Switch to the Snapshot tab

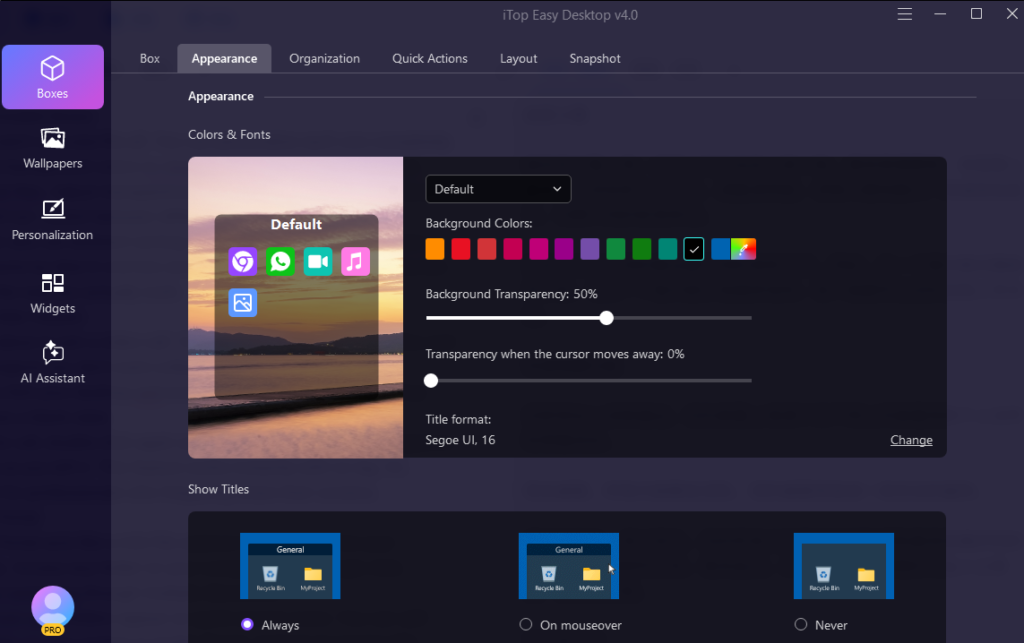595,59
